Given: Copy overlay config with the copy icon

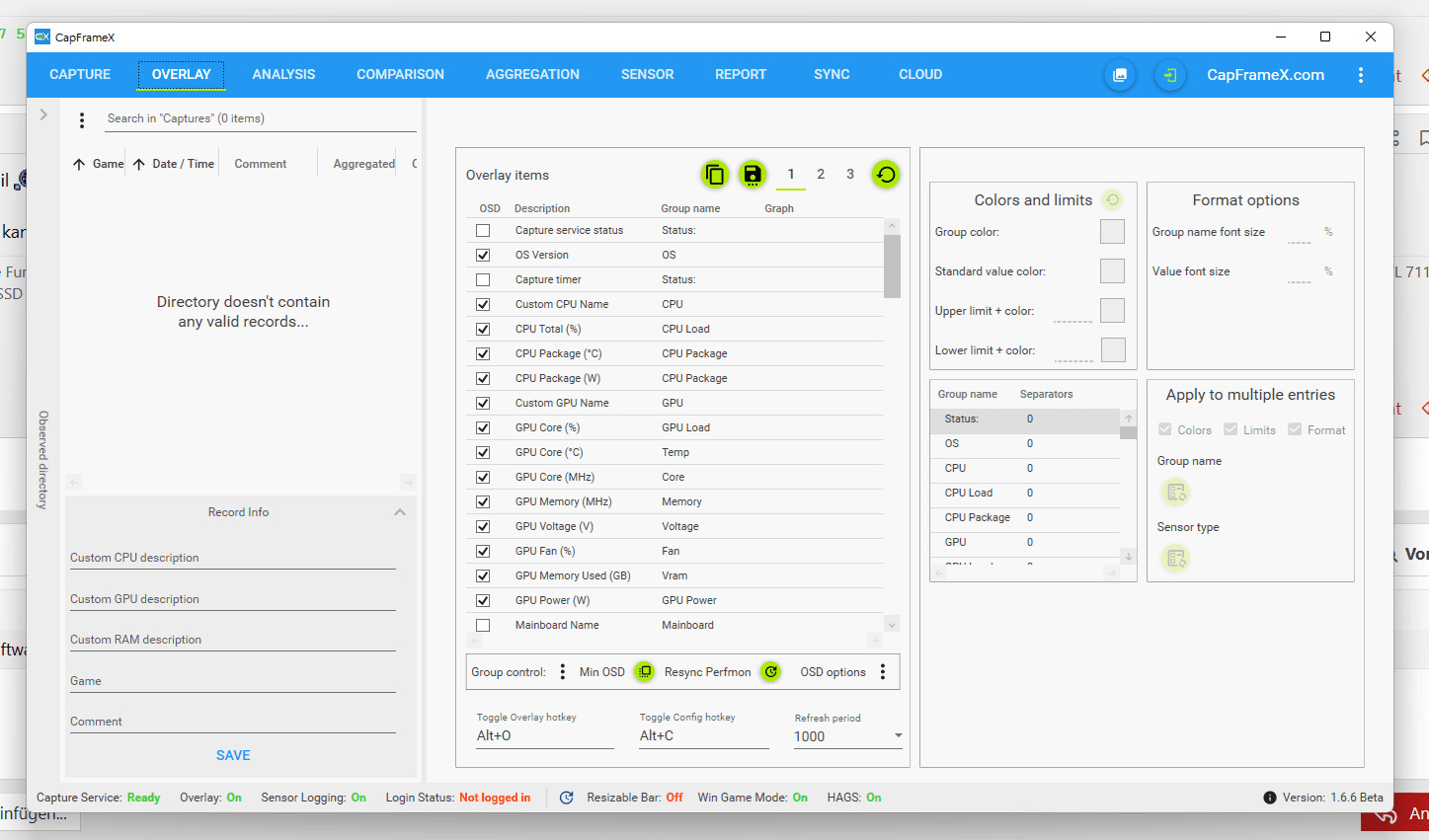Looking at the screenshot, I should (x=715, y=175).
